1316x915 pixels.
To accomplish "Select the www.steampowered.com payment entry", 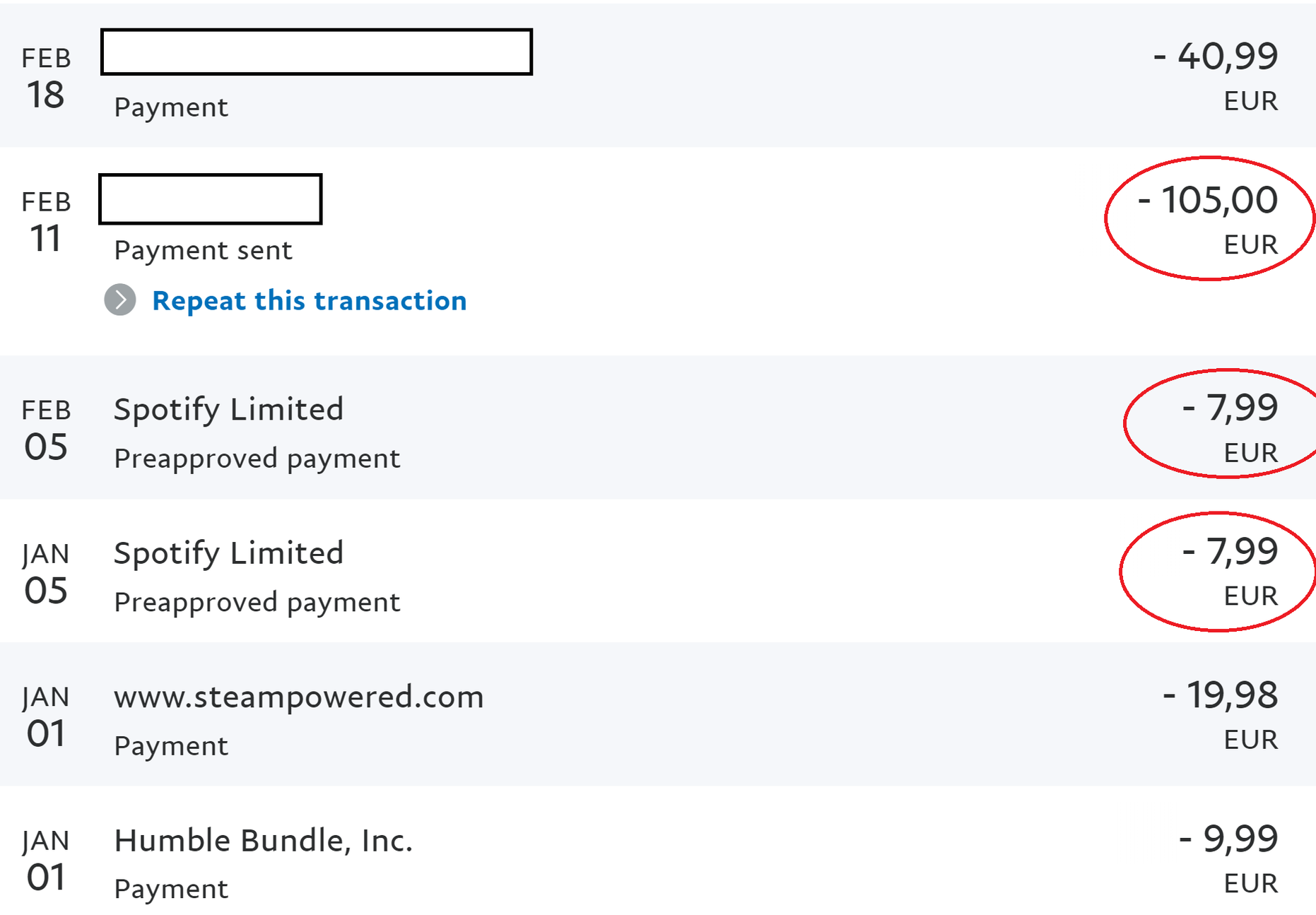I will point(298,697).
